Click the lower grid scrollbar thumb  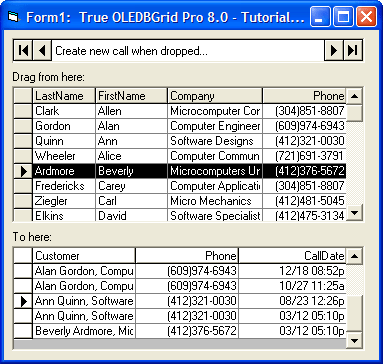[x=354, y=313]
